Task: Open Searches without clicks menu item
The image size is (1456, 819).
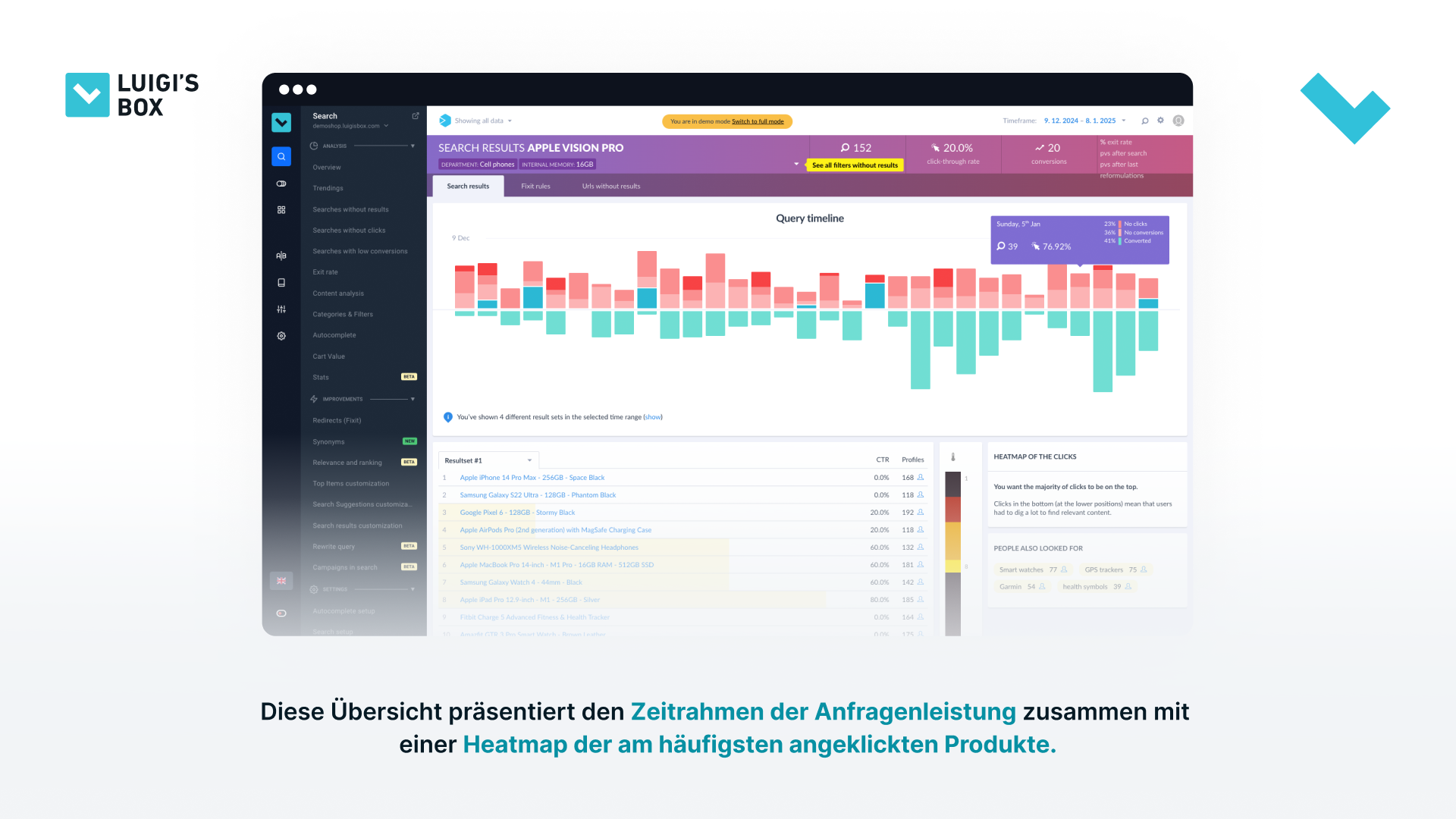Action: (349, 231)
